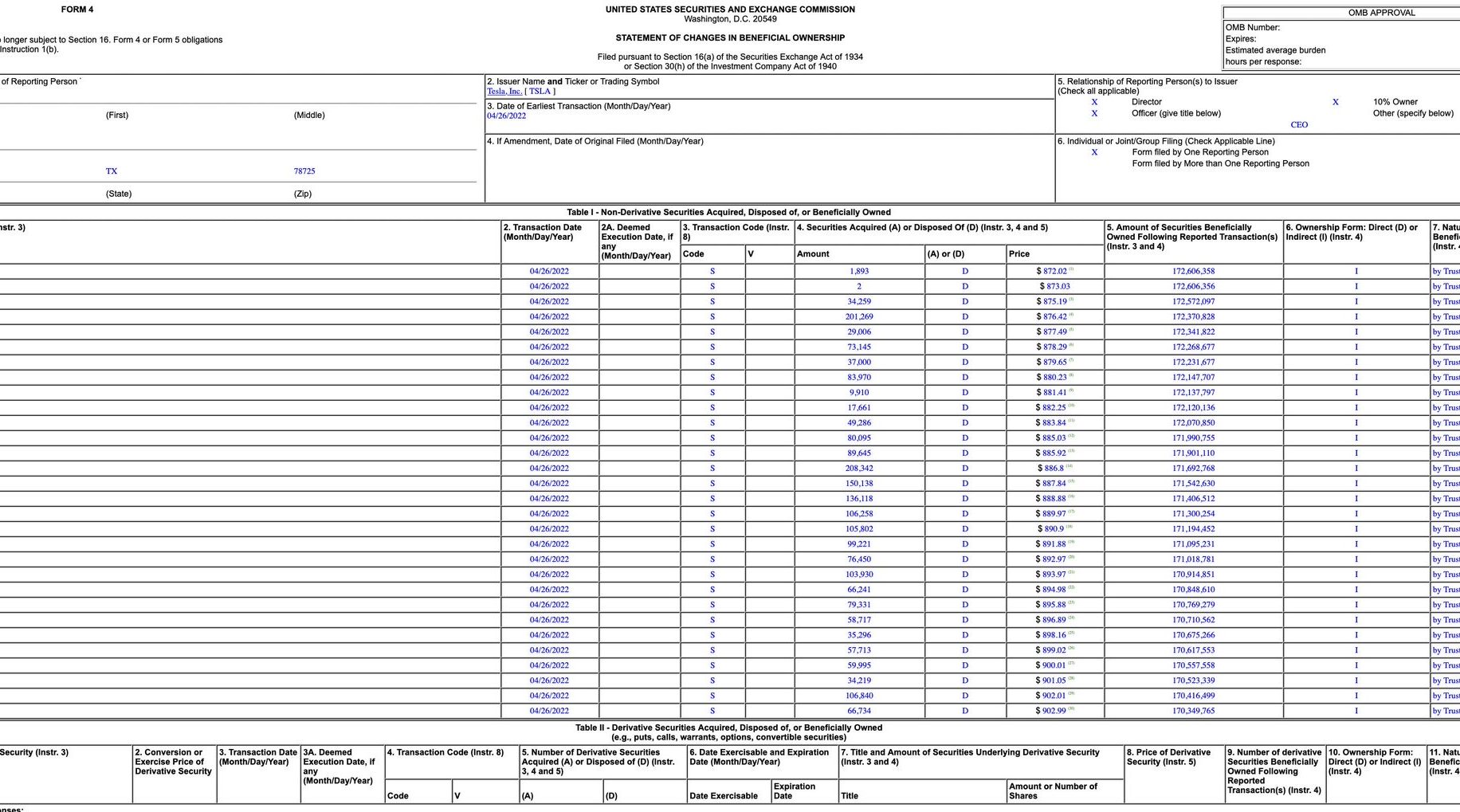Select the earliest transaction date 04/26/2022 in box 3
Screen dimensions: 1460x812
[507, 116]
